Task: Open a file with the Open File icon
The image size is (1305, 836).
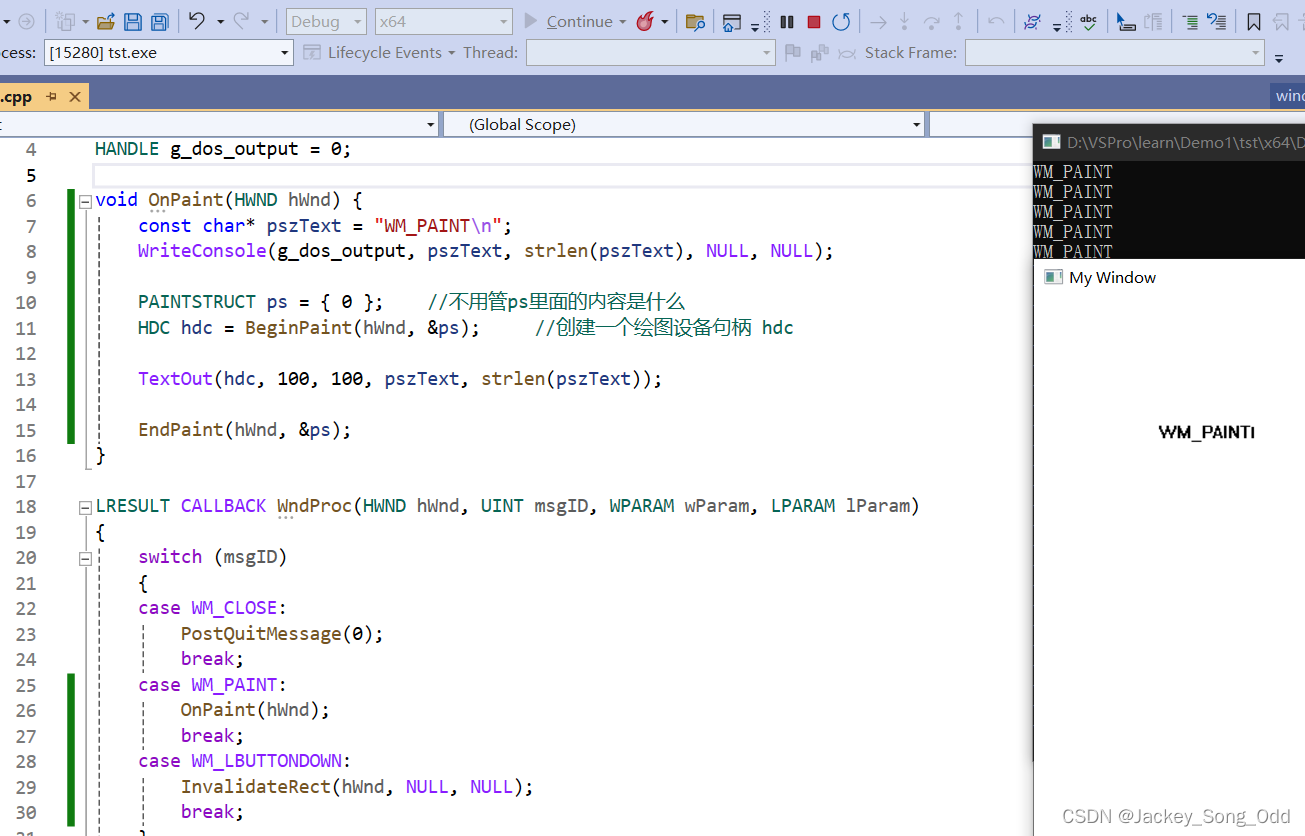Action: tap(105, 21)
